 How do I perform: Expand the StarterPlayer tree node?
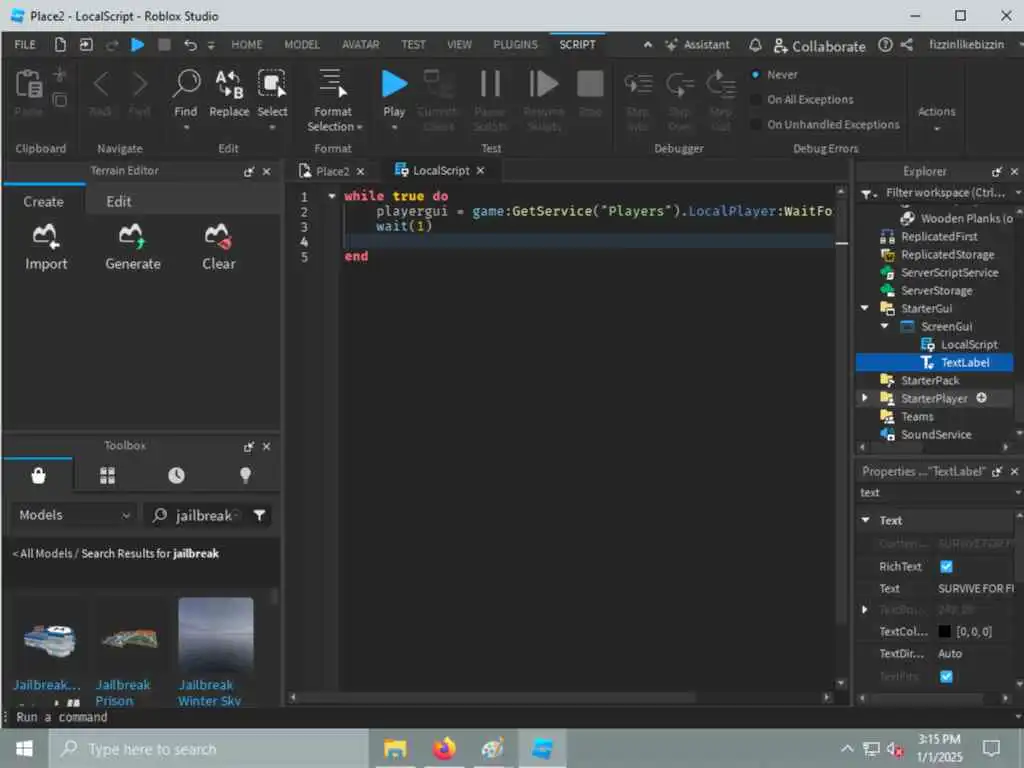[x=865, y=398]
